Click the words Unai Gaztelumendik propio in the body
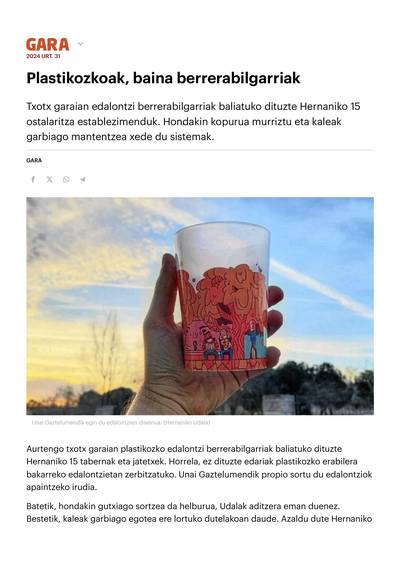This screenshot has width=400, height=566. (227, 474)
